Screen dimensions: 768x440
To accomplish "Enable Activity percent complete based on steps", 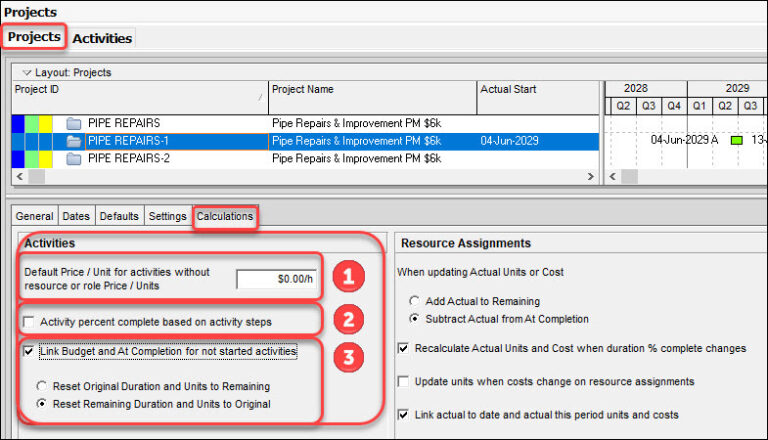I will (29, 322).
